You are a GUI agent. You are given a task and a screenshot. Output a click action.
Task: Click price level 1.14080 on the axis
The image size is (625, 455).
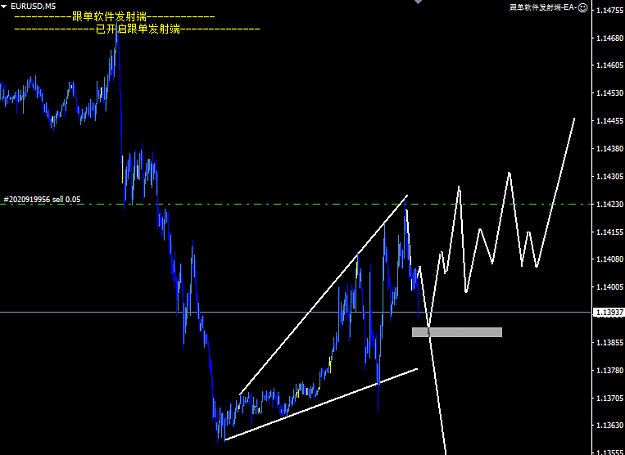point(609,259)
